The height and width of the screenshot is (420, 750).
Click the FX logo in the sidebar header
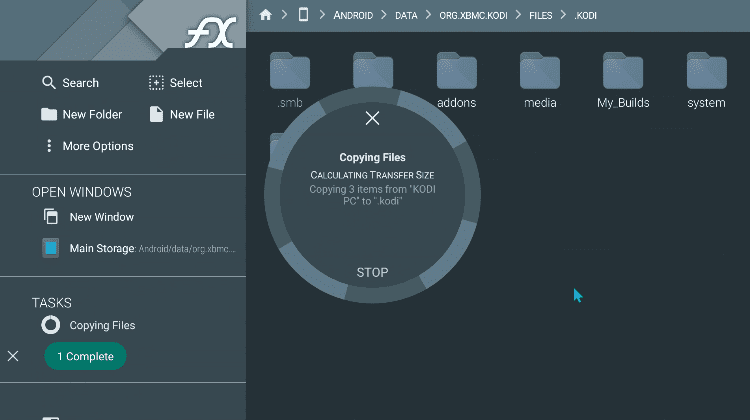[x=211, y=33]
